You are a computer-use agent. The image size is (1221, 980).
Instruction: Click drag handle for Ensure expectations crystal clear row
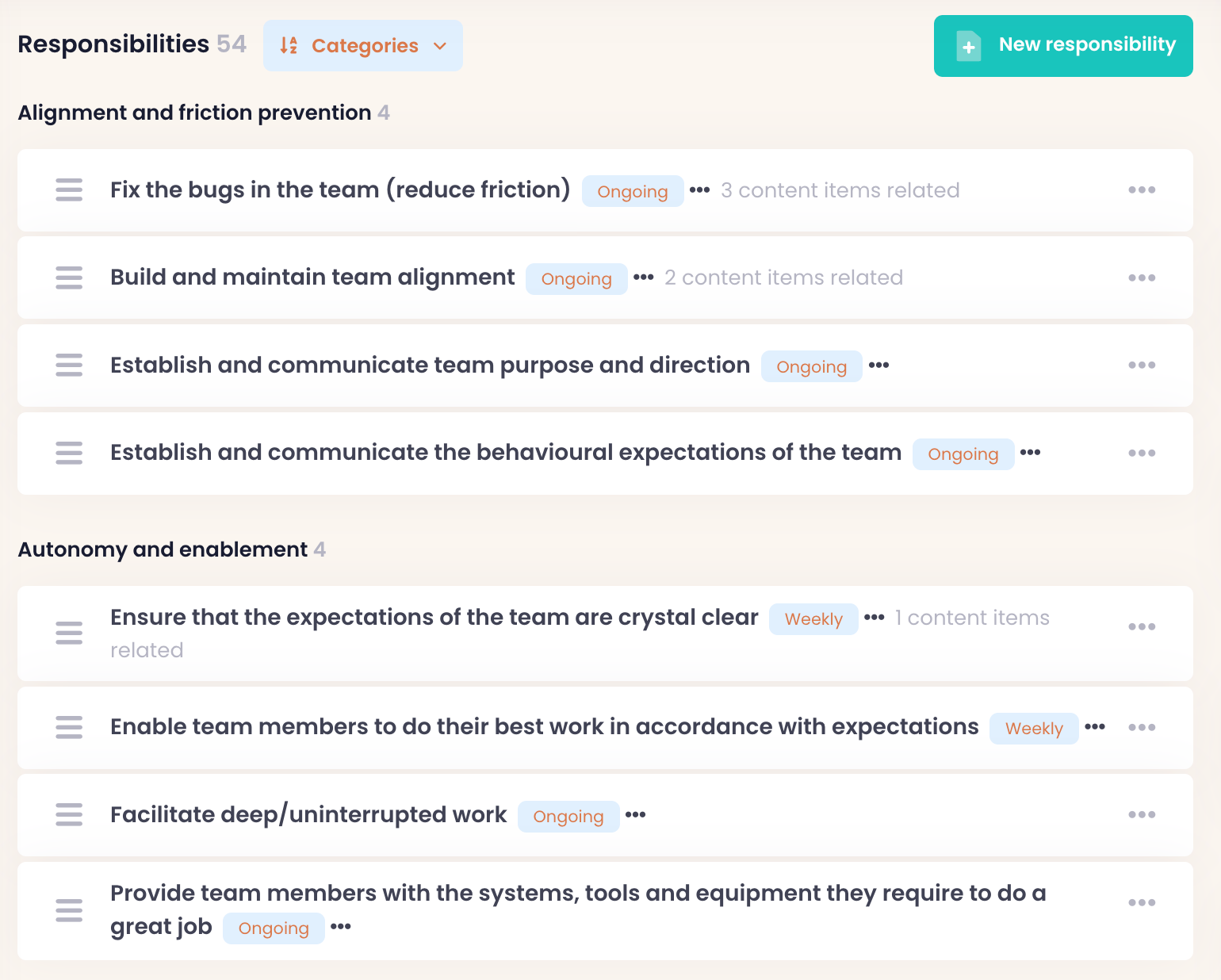[x=69, y=633]
